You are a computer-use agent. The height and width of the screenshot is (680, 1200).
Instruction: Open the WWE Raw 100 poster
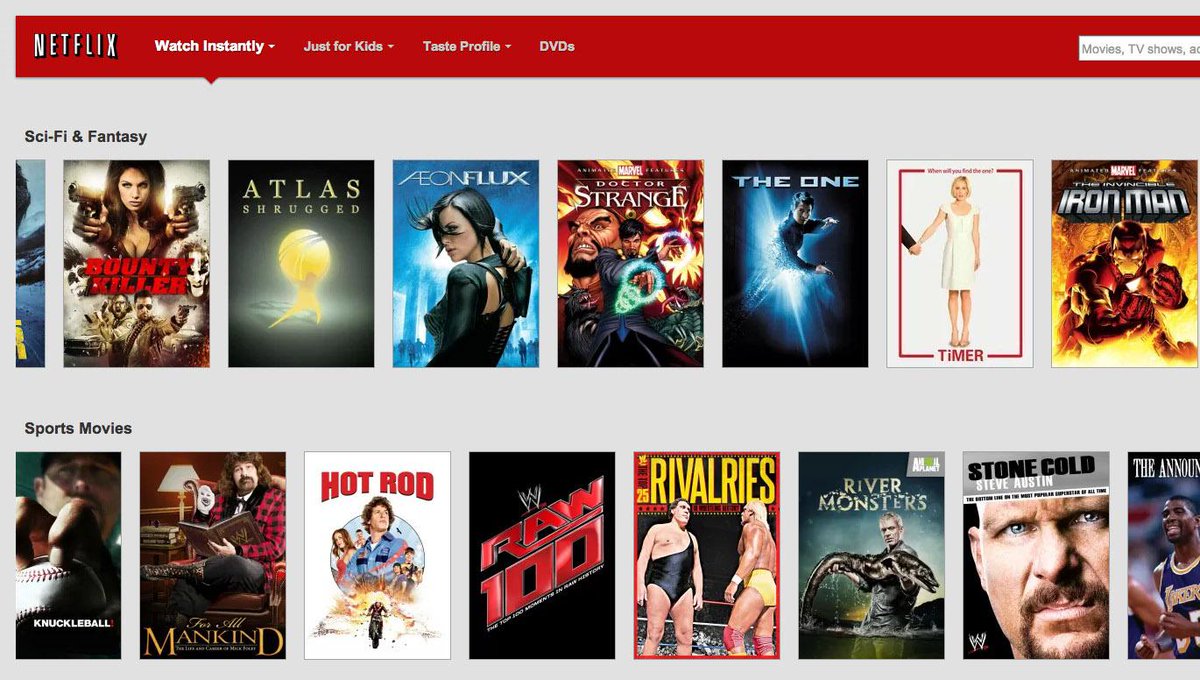click(542, 555)
